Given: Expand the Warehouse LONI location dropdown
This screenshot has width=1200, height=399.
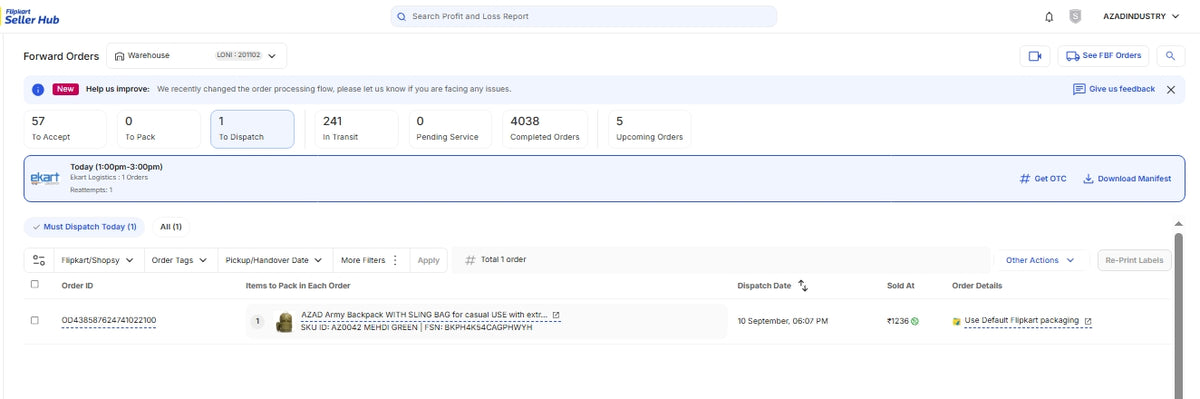Looking at the screenshot, I should (196, 56).
